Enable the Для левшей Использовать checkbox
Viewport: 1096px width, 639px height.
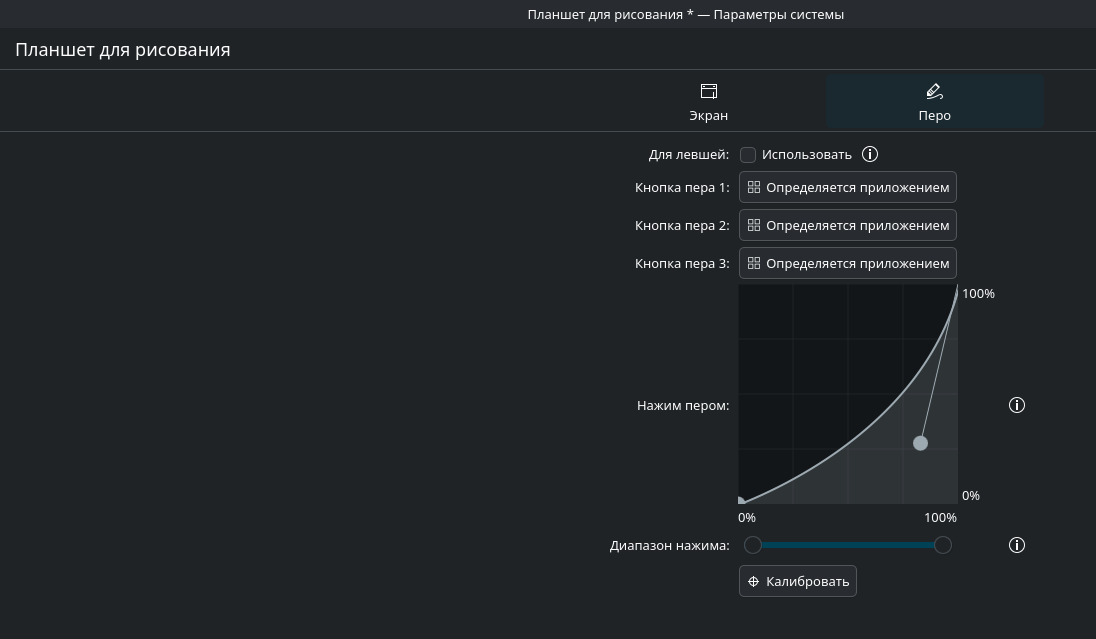click(748, 155)
